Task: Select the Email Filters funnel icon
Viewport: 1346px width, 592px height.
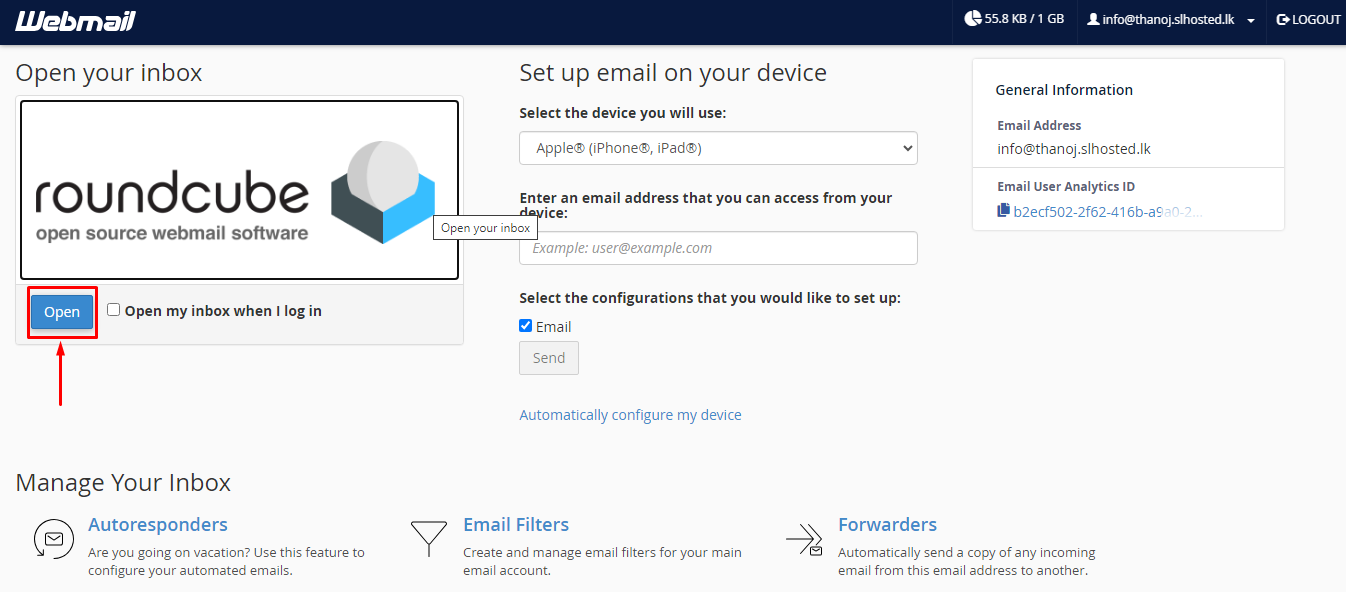Action: (x=428, y=536)
